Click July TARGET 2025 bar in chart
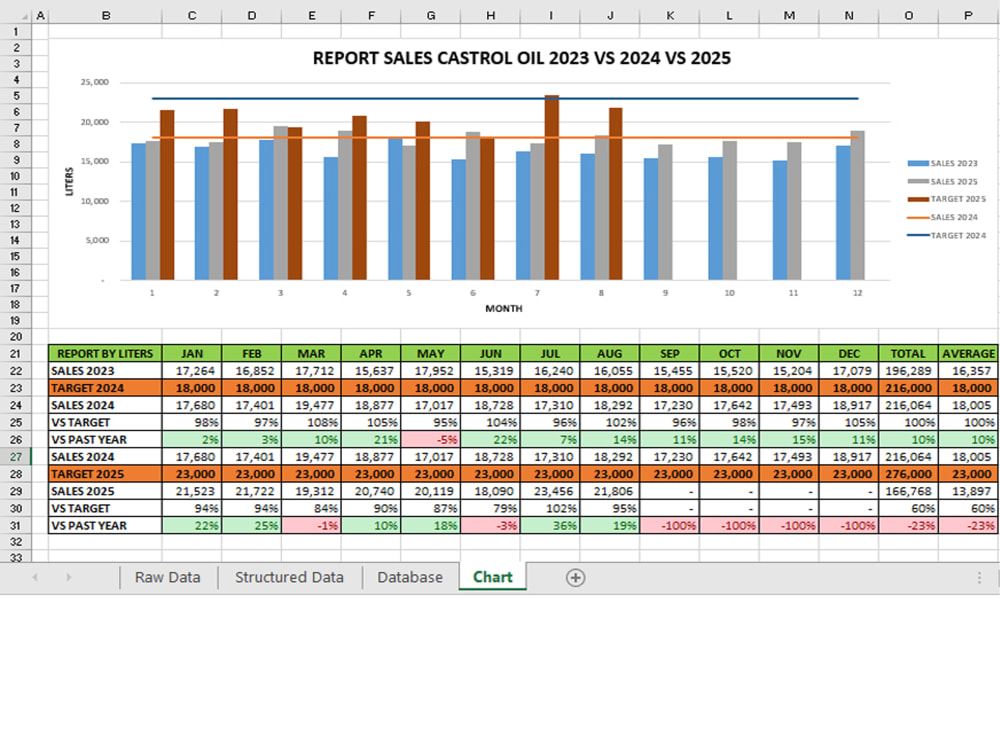This screenshot has width=1000, height=750. tap(552, 188)
